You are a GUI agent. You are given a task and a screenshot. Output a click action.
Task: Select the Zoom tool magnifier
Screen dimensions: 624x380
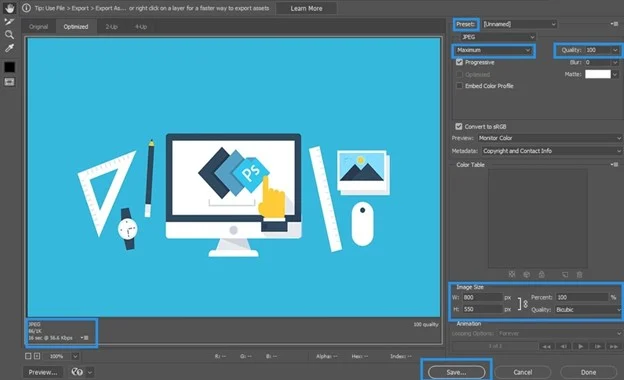9,35
